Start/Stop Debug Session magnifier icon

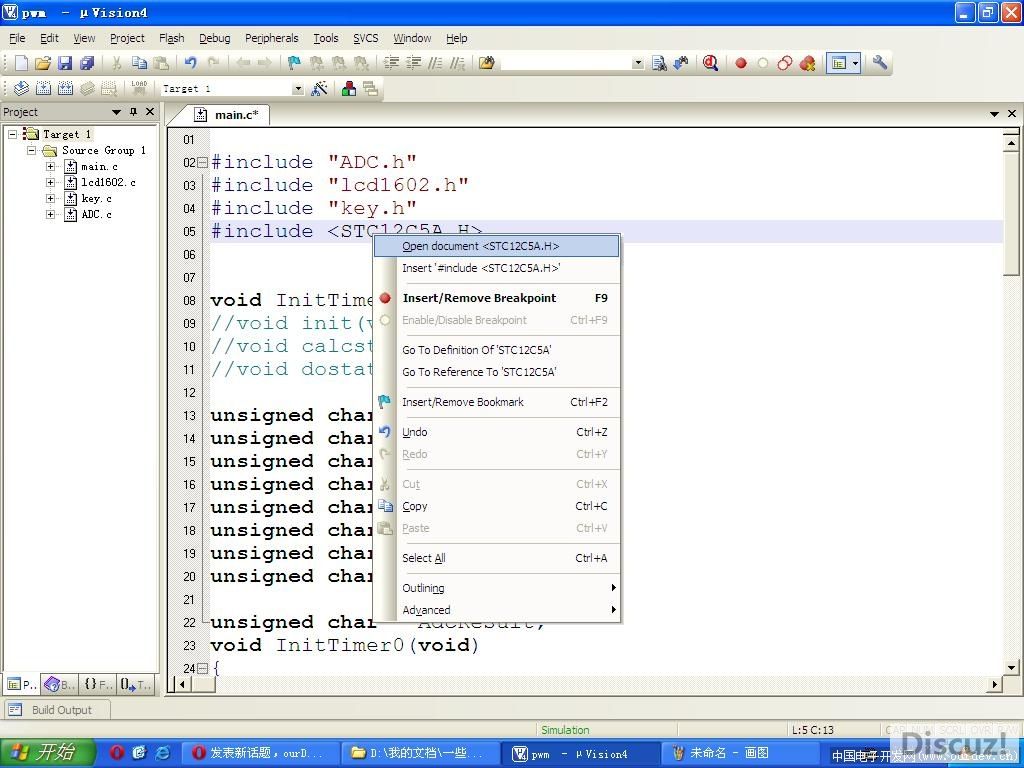[711, 63]
